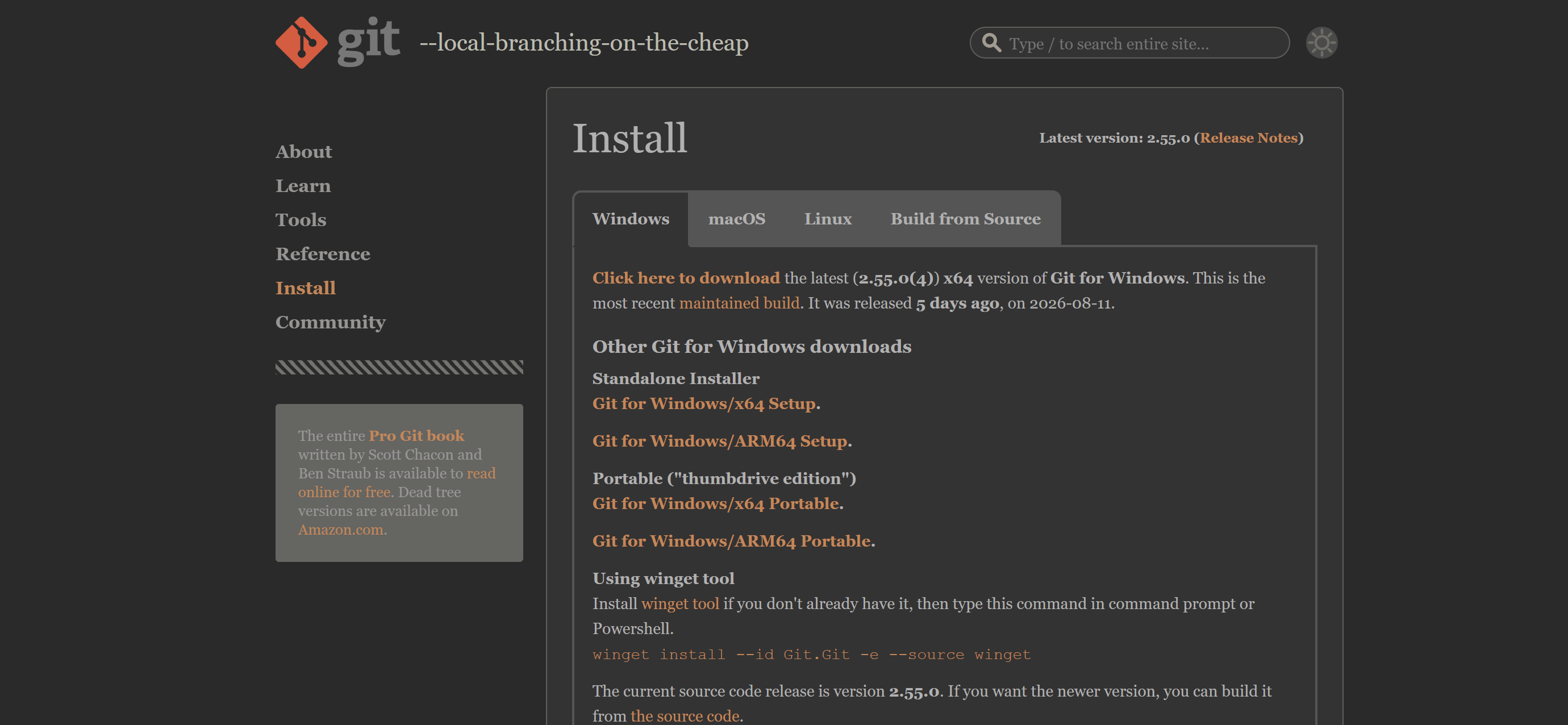1568x725 pixels.
Task: Click the search magnifier icon
Action: [x=991, y=43]
